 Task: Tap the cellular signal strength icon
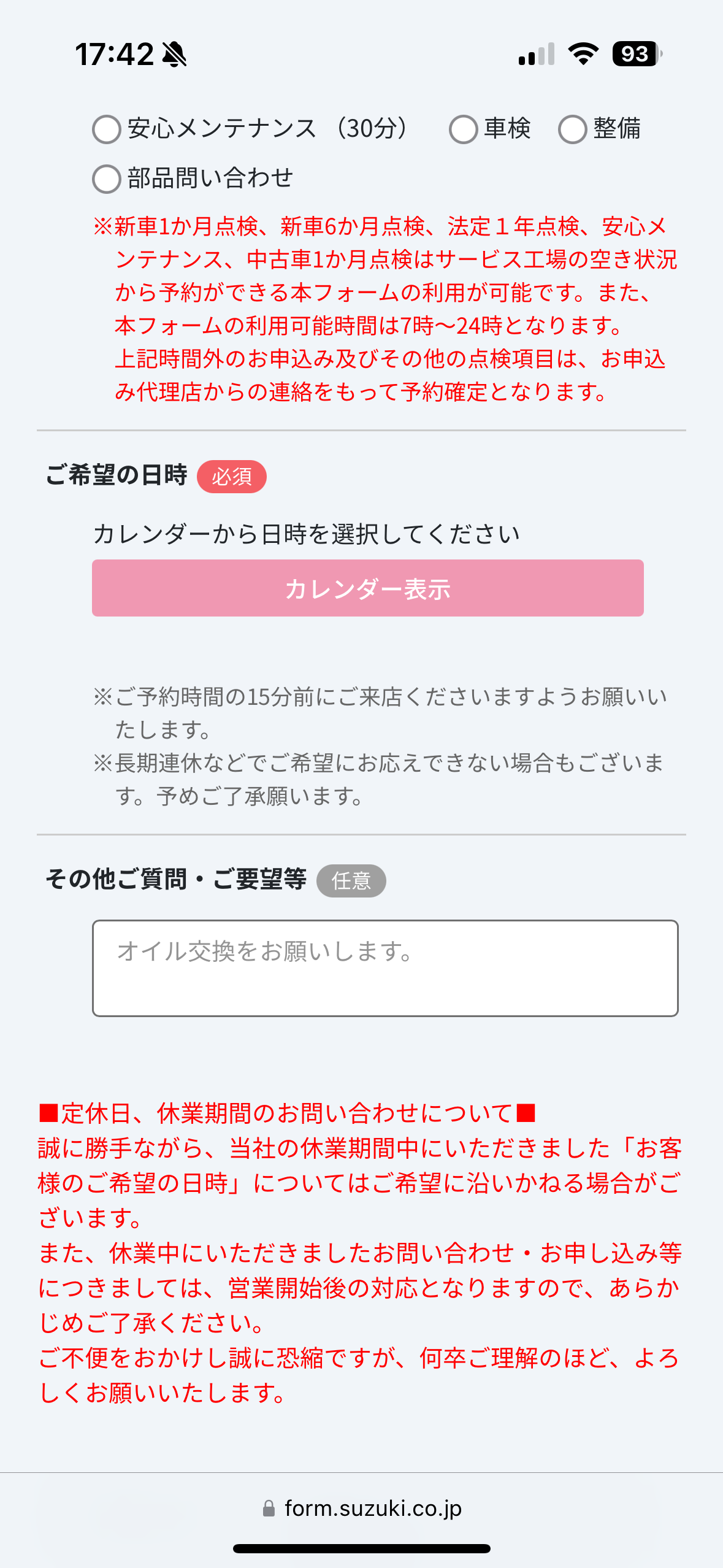tap(536, 54)
